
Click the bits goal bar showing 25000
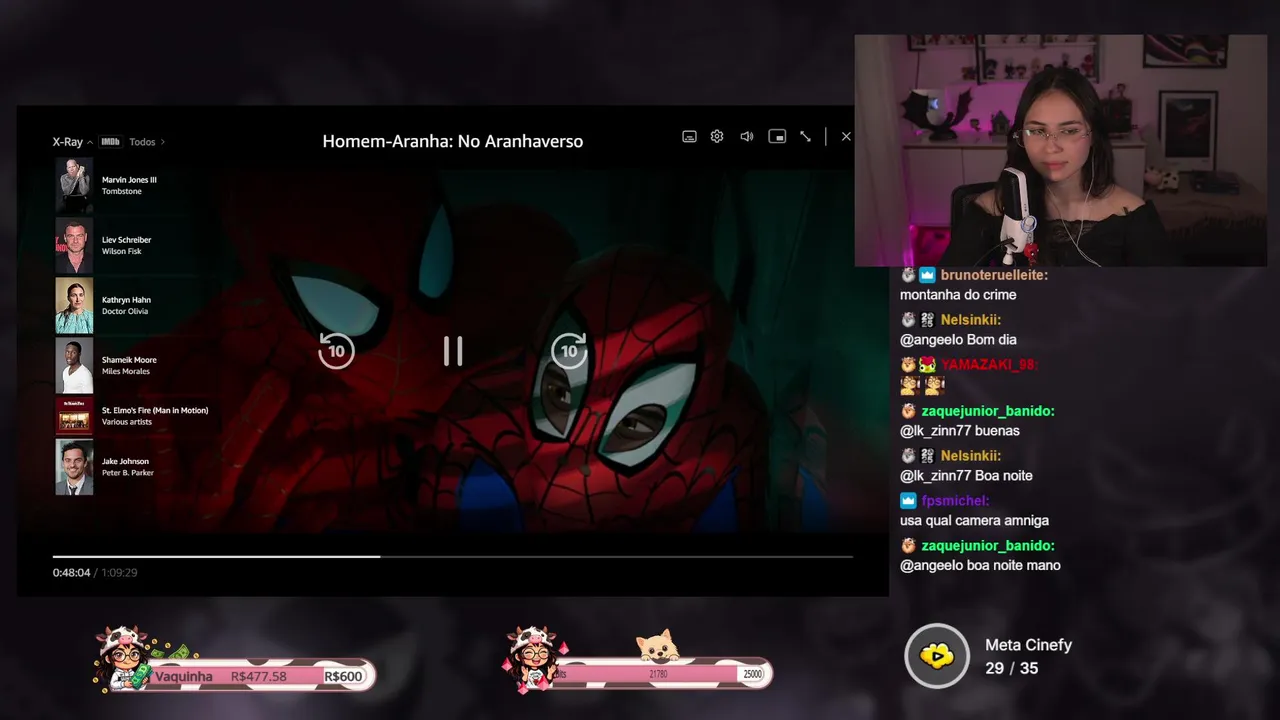(x=662, y=674)
